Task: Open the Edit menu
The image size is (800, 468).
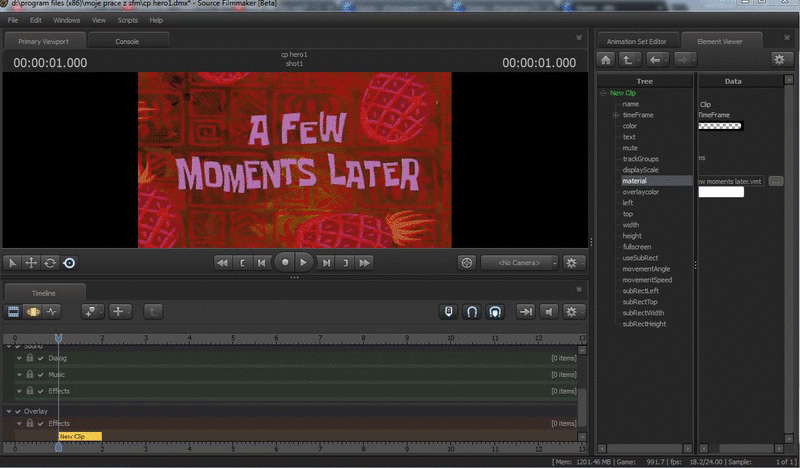Action: pos(35,20)
